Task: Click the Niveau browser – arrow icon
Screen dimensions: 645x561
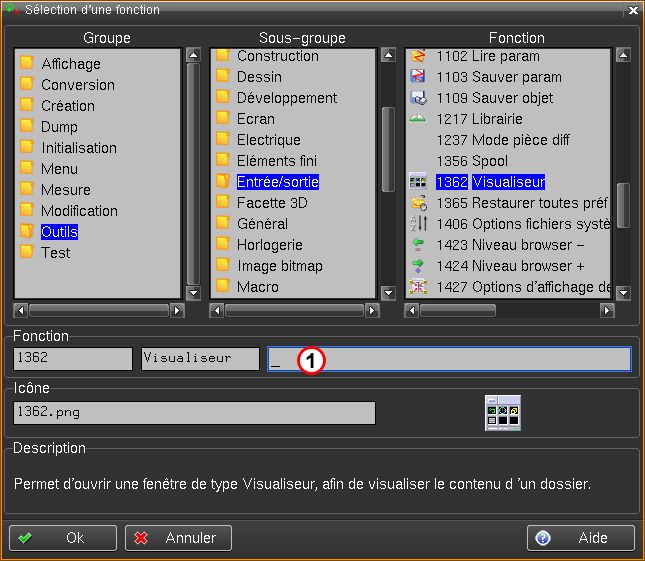Action: pos(419,245)
